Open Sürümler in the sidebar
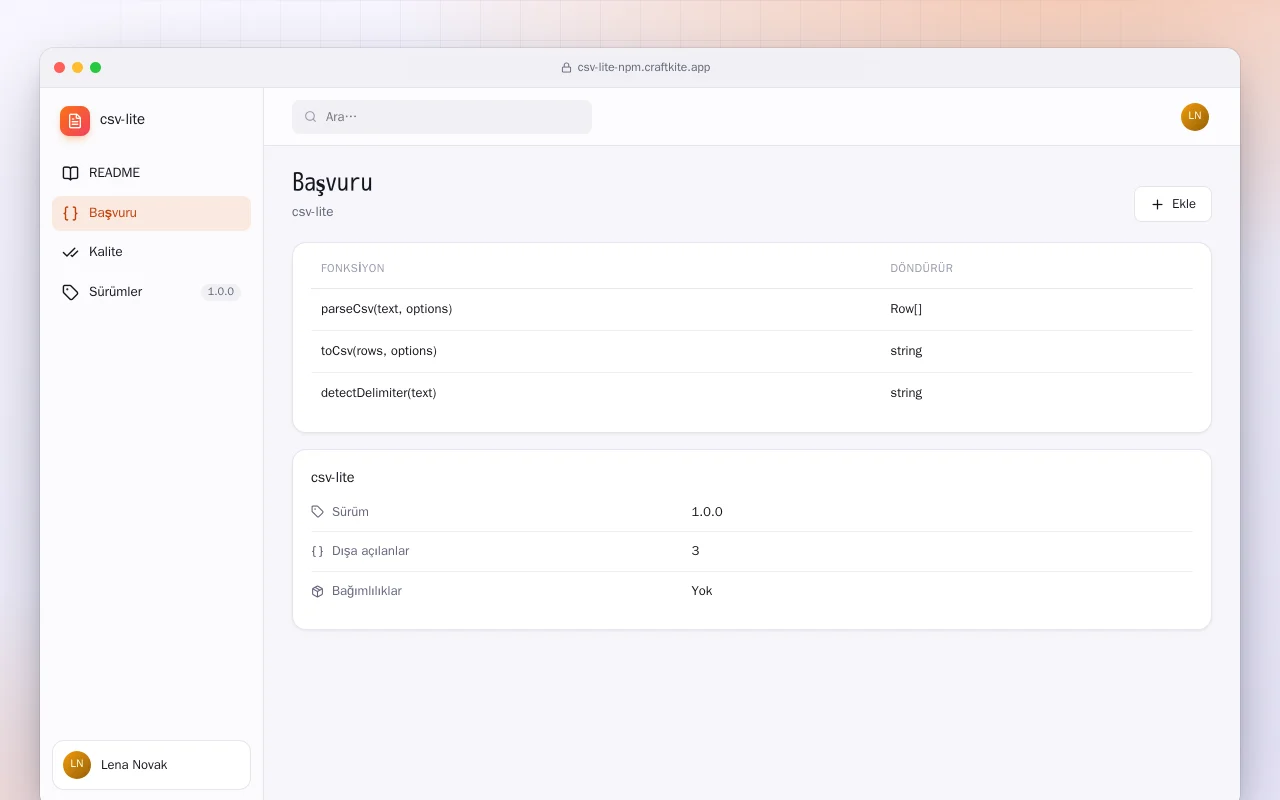This screenshot has width=1280, height=800. (151, 292)
